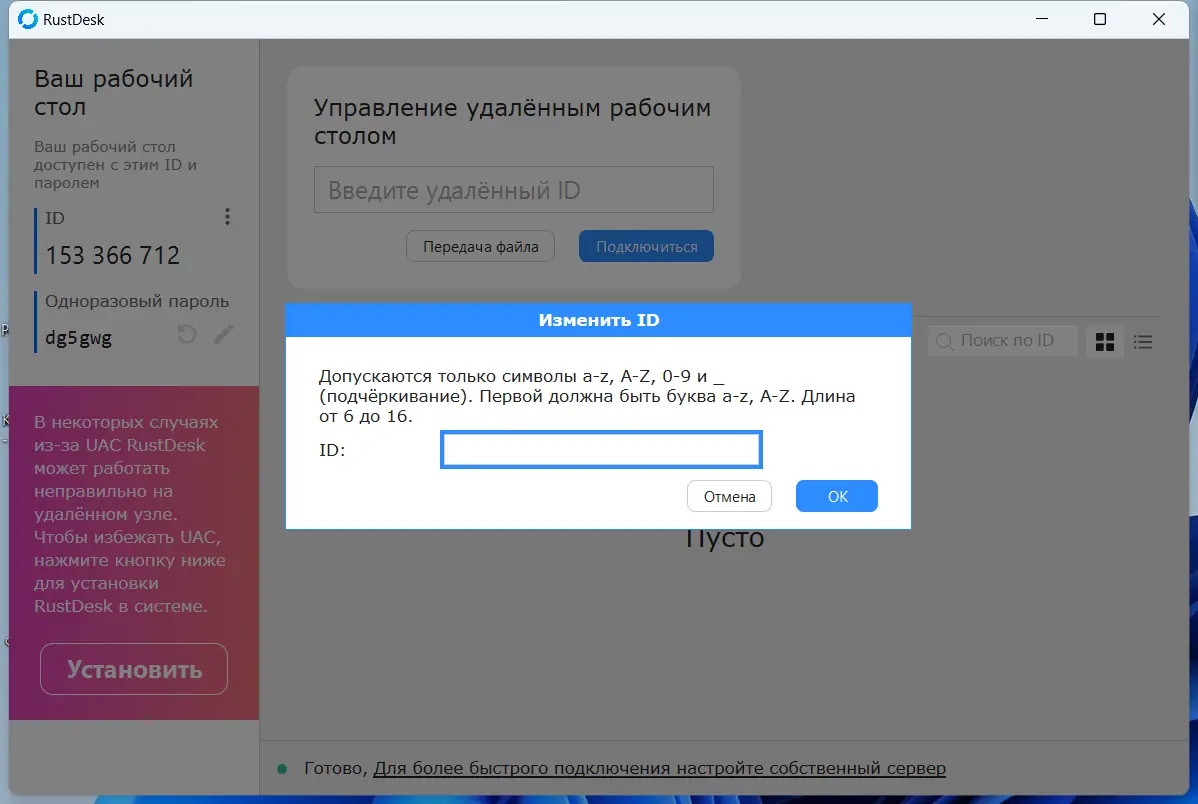Click the Введите удалённый ID field
Image resolution: width=1198 pixels, height=804 pixels.
tap(513, 189)
